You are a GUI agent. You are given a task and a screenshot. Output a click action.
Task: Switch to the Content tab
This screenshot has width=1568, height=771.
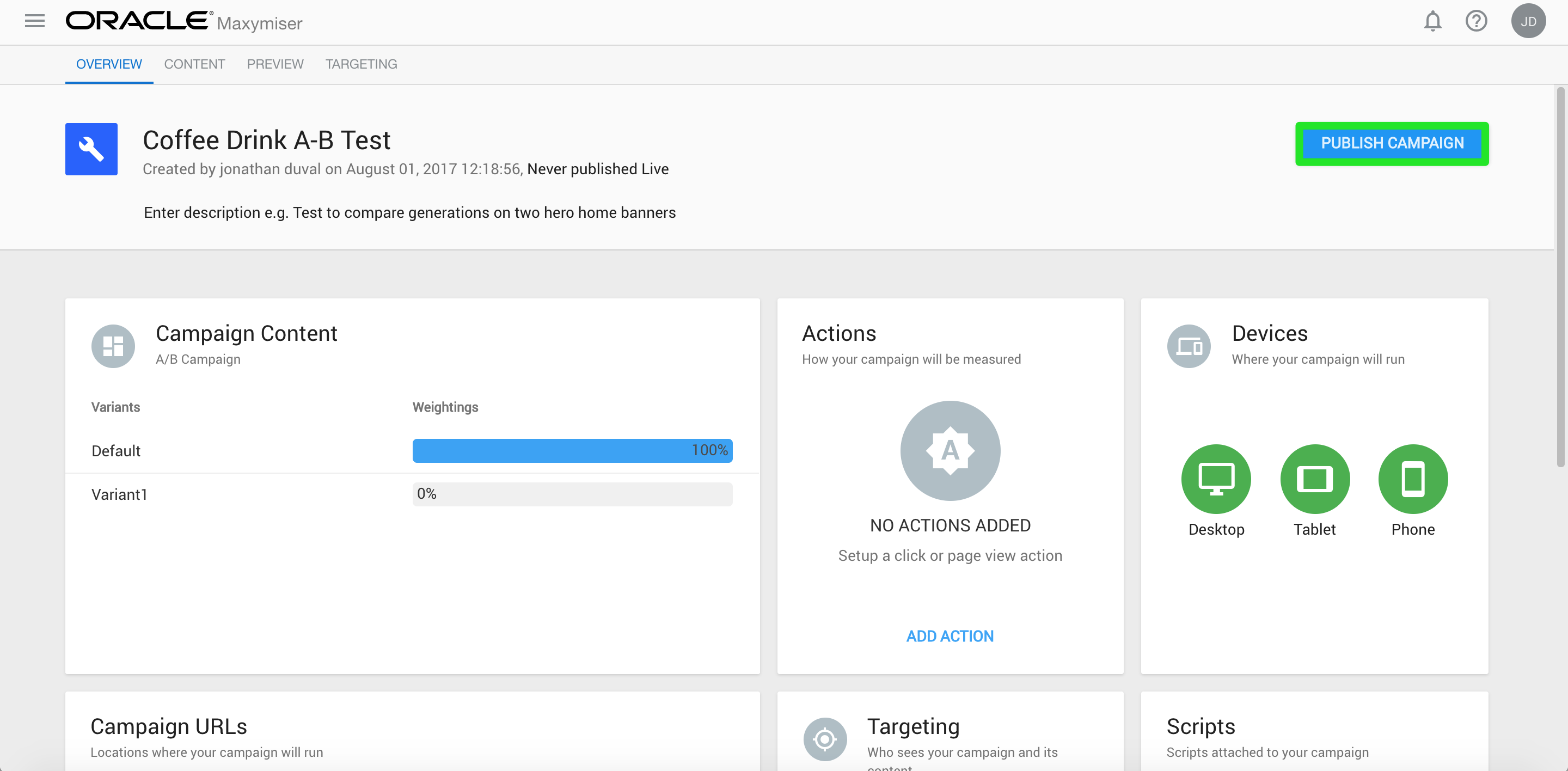tap(194, 64)
